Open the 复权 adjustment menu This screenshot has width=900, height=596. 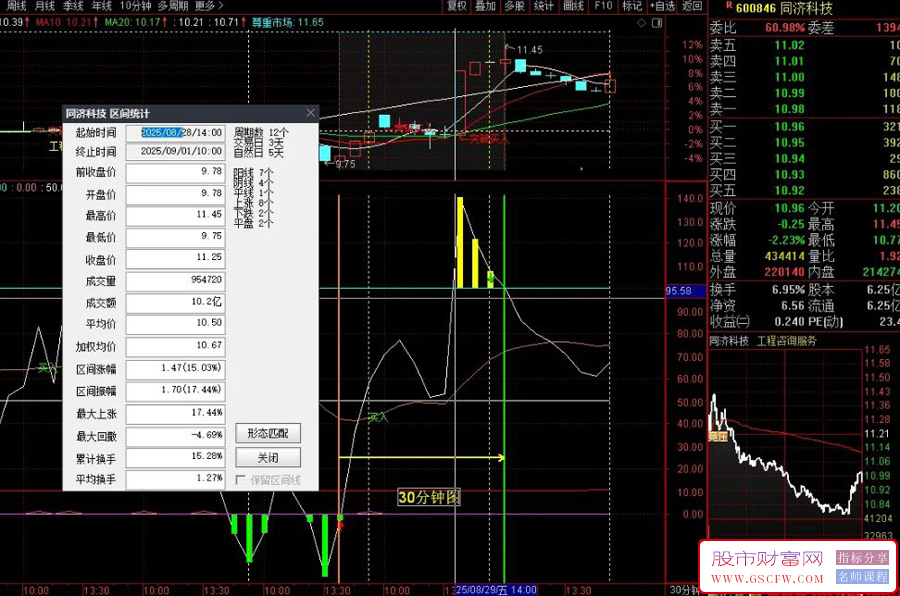(x=457, y=6)
